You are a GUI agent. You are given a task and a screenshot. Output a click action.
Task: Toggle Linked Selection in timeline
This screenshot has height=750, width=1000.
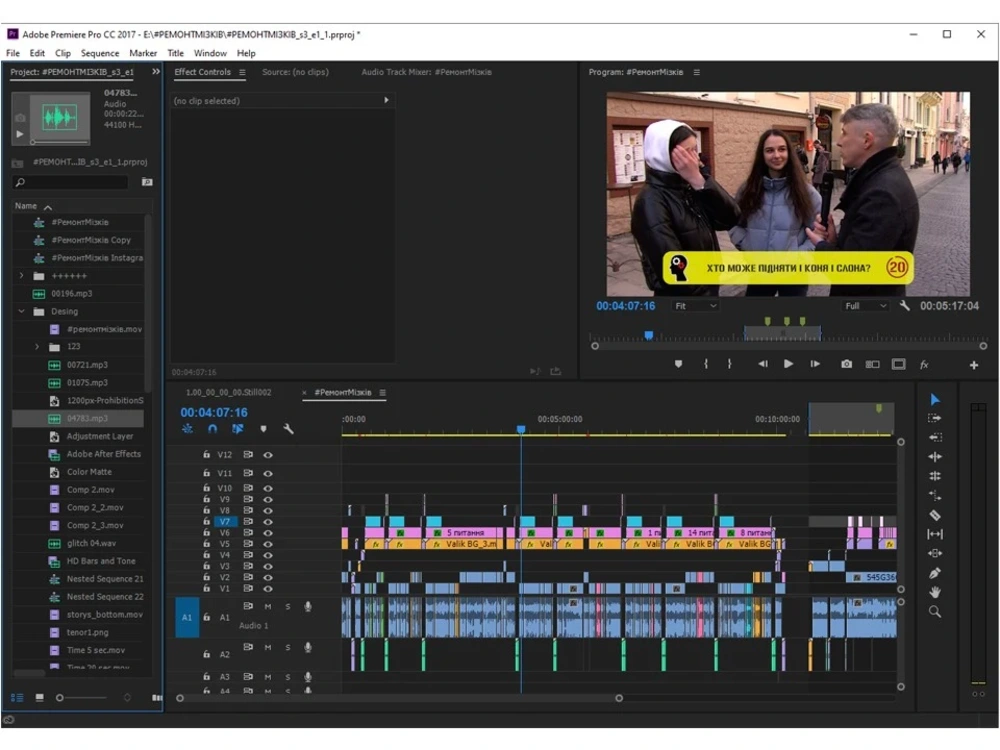[x=238, y=429]
